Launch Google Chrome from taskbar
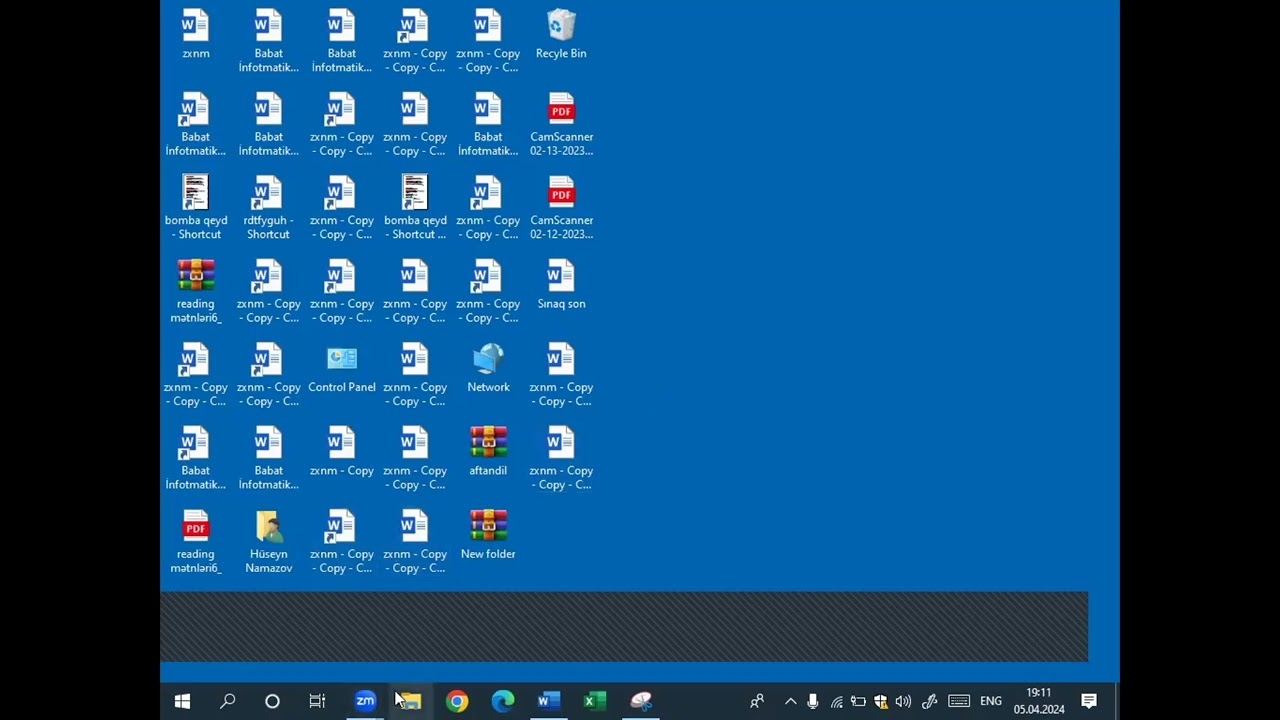 [456, 701]
